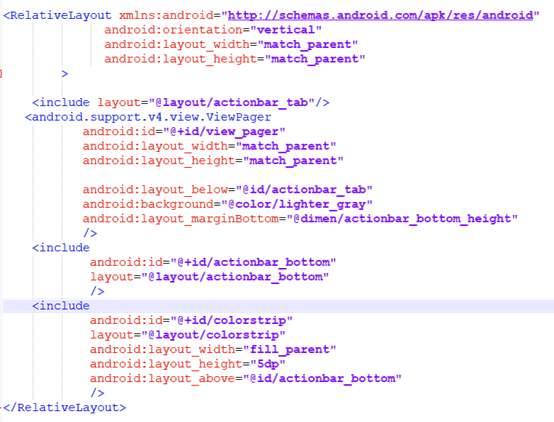554x422 pixels.
Task: Click the fill_parent layout_width value
Action: coord(290,350)
